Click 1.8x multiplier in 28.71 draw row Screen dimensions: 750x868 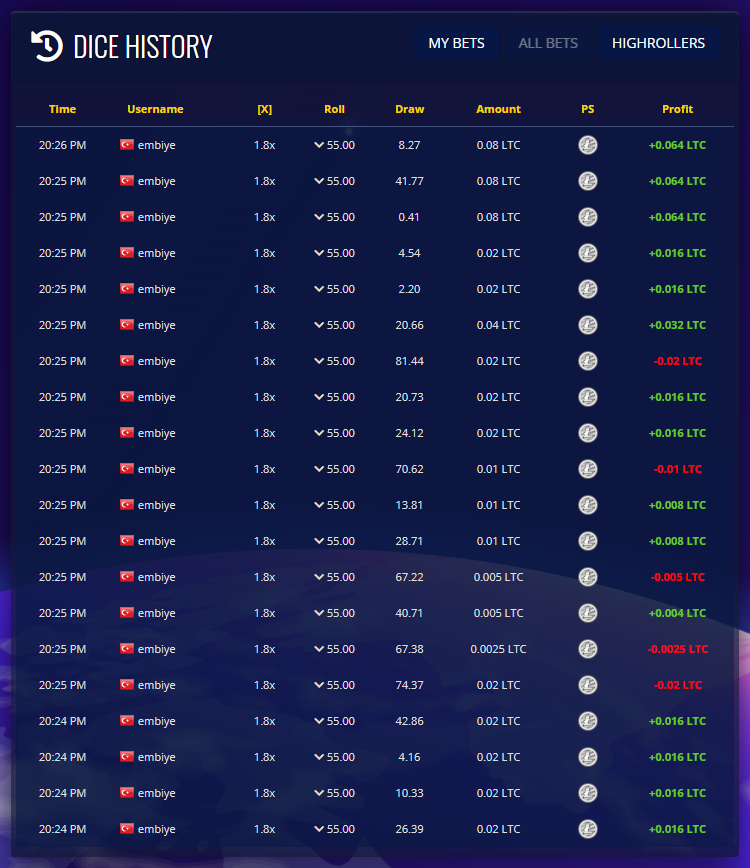click(265, 541)
